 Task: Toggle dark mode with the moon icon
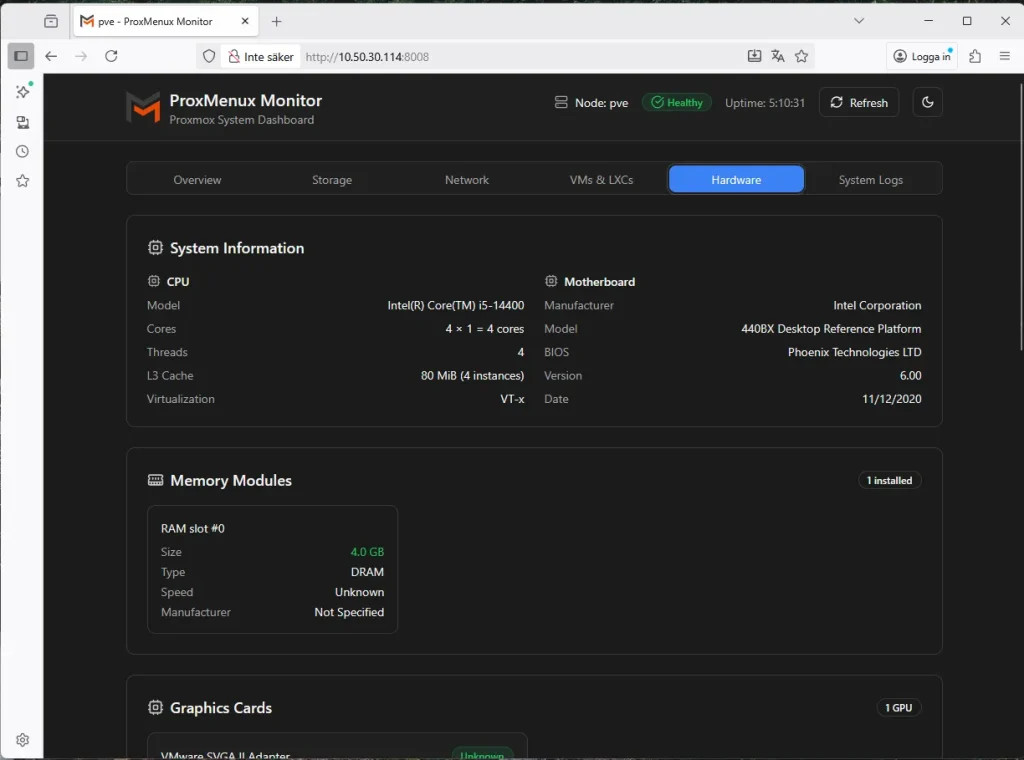[927, 102]
